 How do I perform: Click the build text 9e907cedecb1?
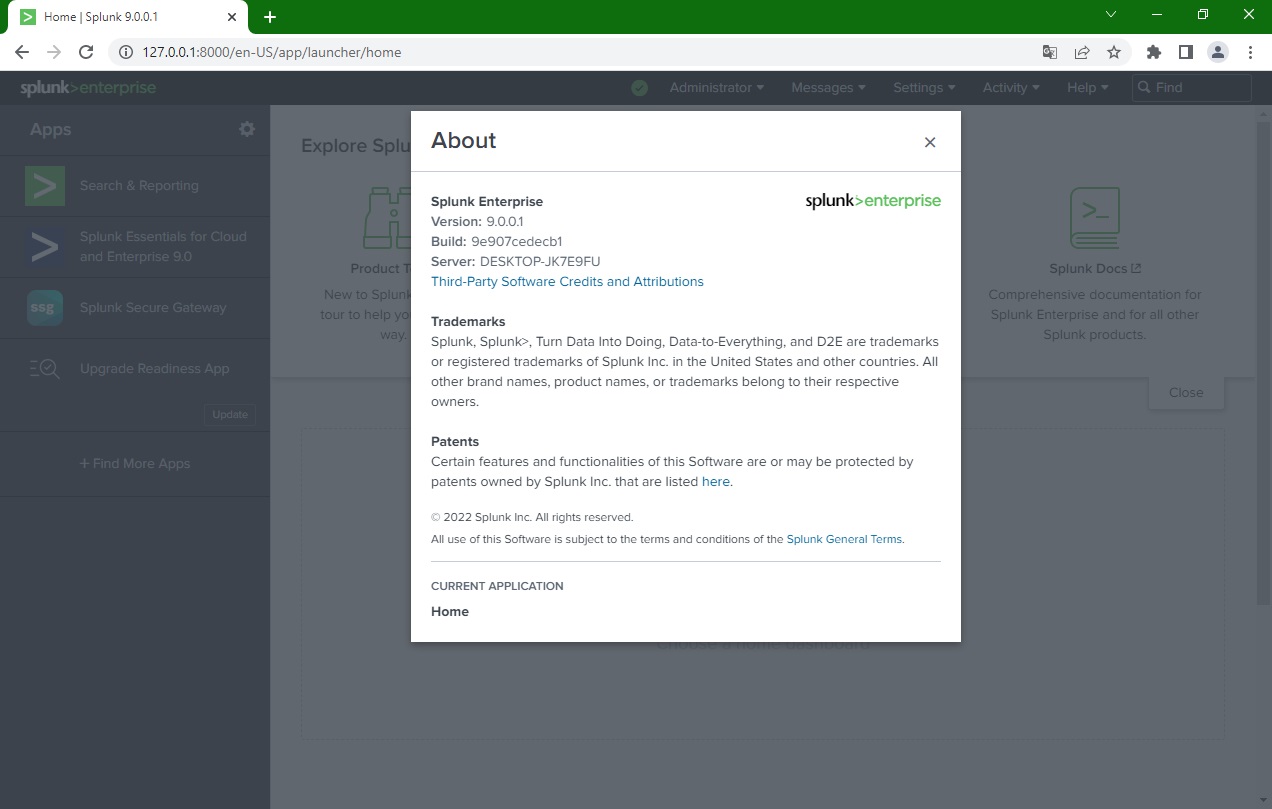pyautogui.click(x=516, y=241)
